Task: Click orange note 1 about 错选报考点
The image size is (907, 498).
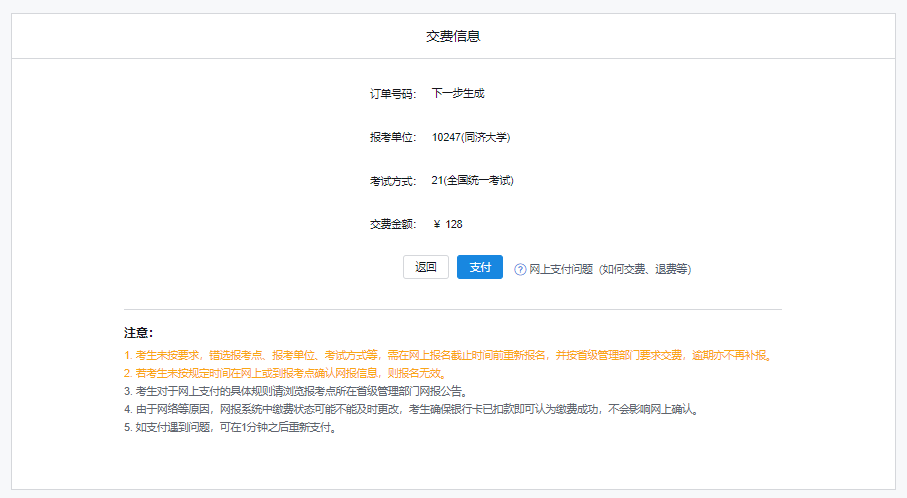Action: (x=448, y=355)
